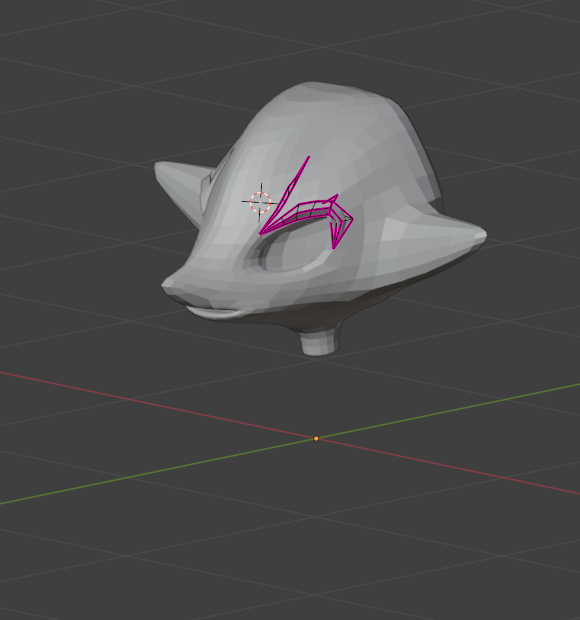Click the neck stub under the head model
The width and height of the screenshot is (580, 620).
click(x=319, y=341)
